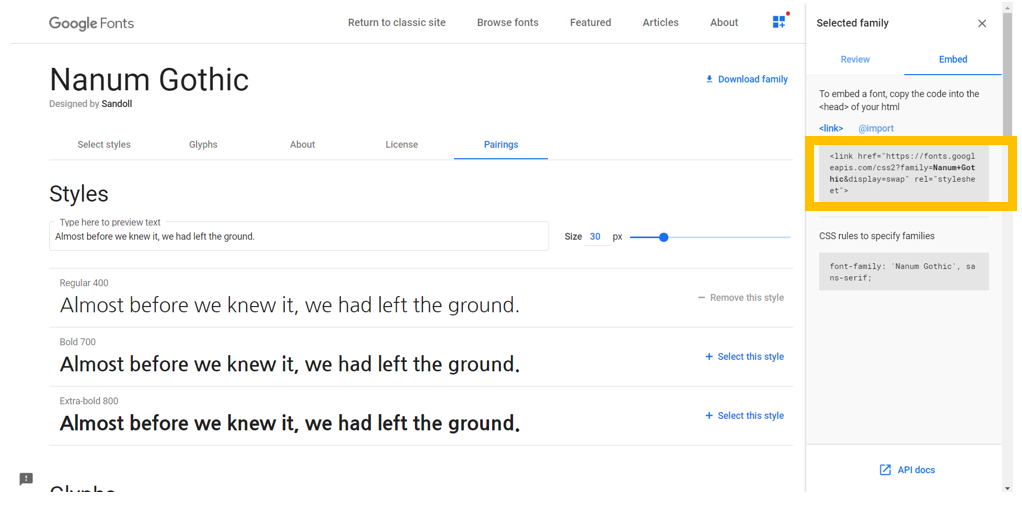
Task: Open Return to classic site
Action: point(397,22)
